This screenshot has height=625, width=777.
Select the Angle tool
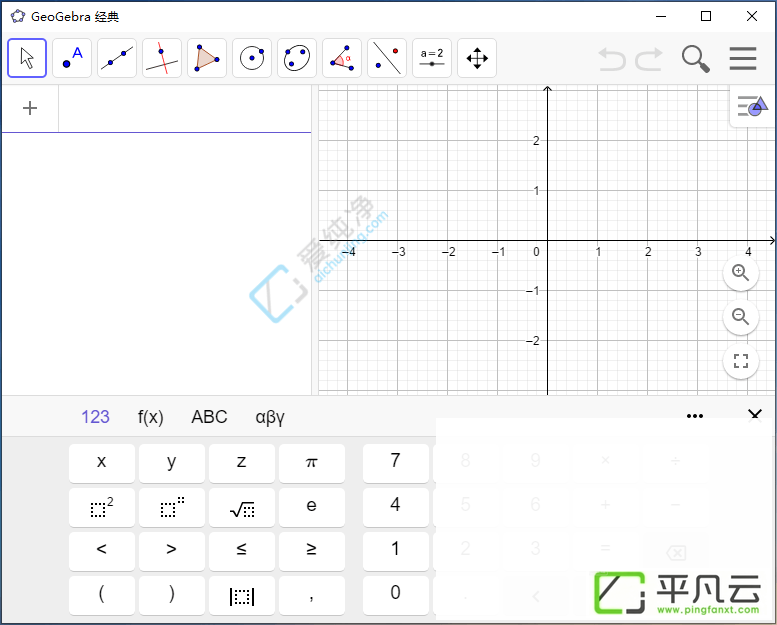coord(342,58)
